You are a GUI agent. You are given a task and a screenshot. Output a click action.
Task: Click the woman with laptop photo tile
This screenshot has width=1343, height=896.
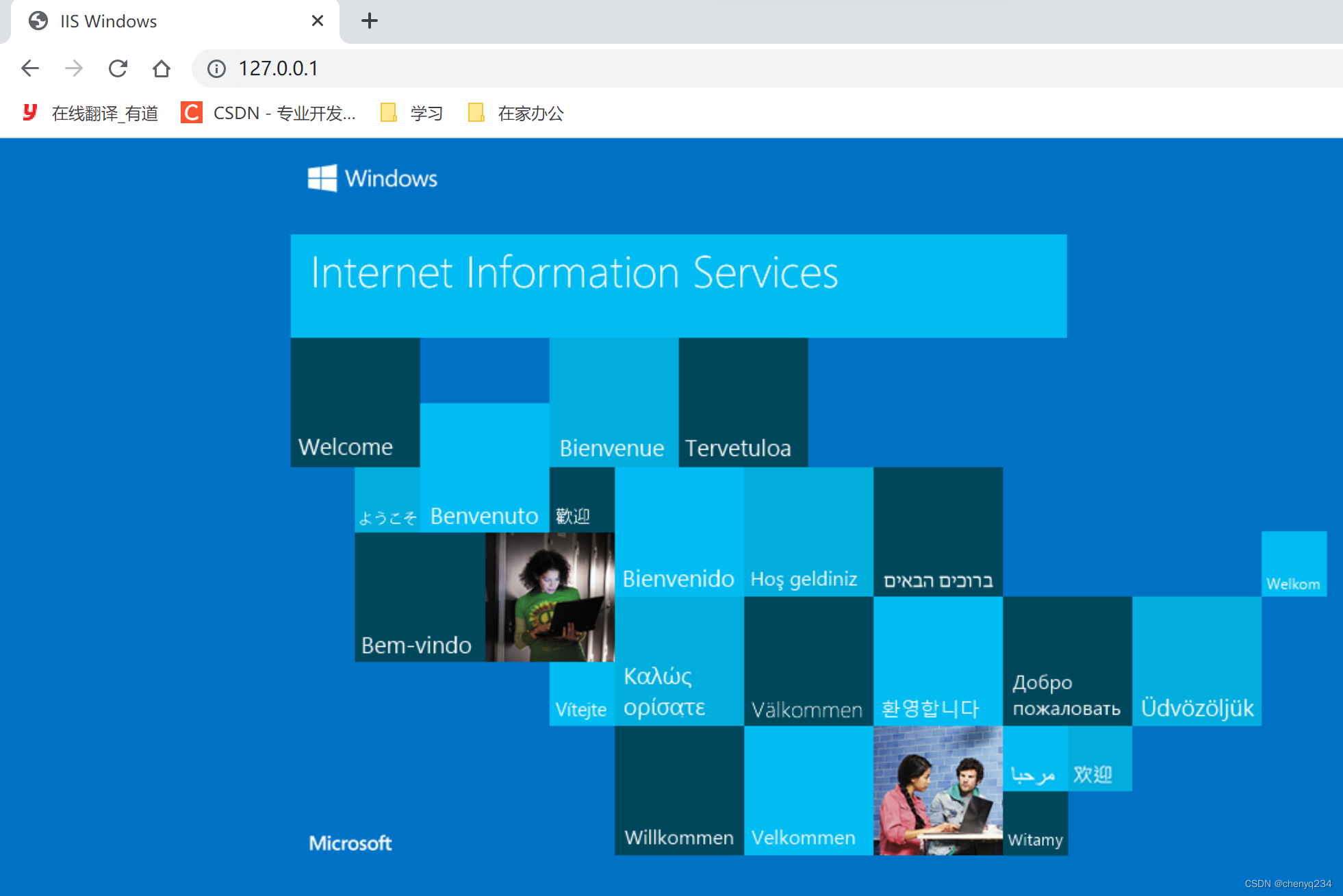[550, 597]
